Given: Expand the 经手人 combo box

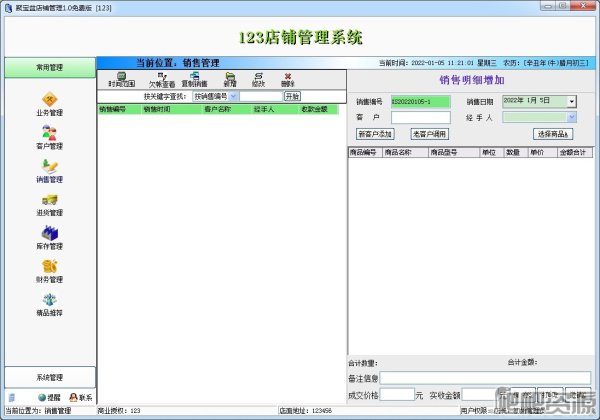Looking at the screenshot, I should [572, 117].
